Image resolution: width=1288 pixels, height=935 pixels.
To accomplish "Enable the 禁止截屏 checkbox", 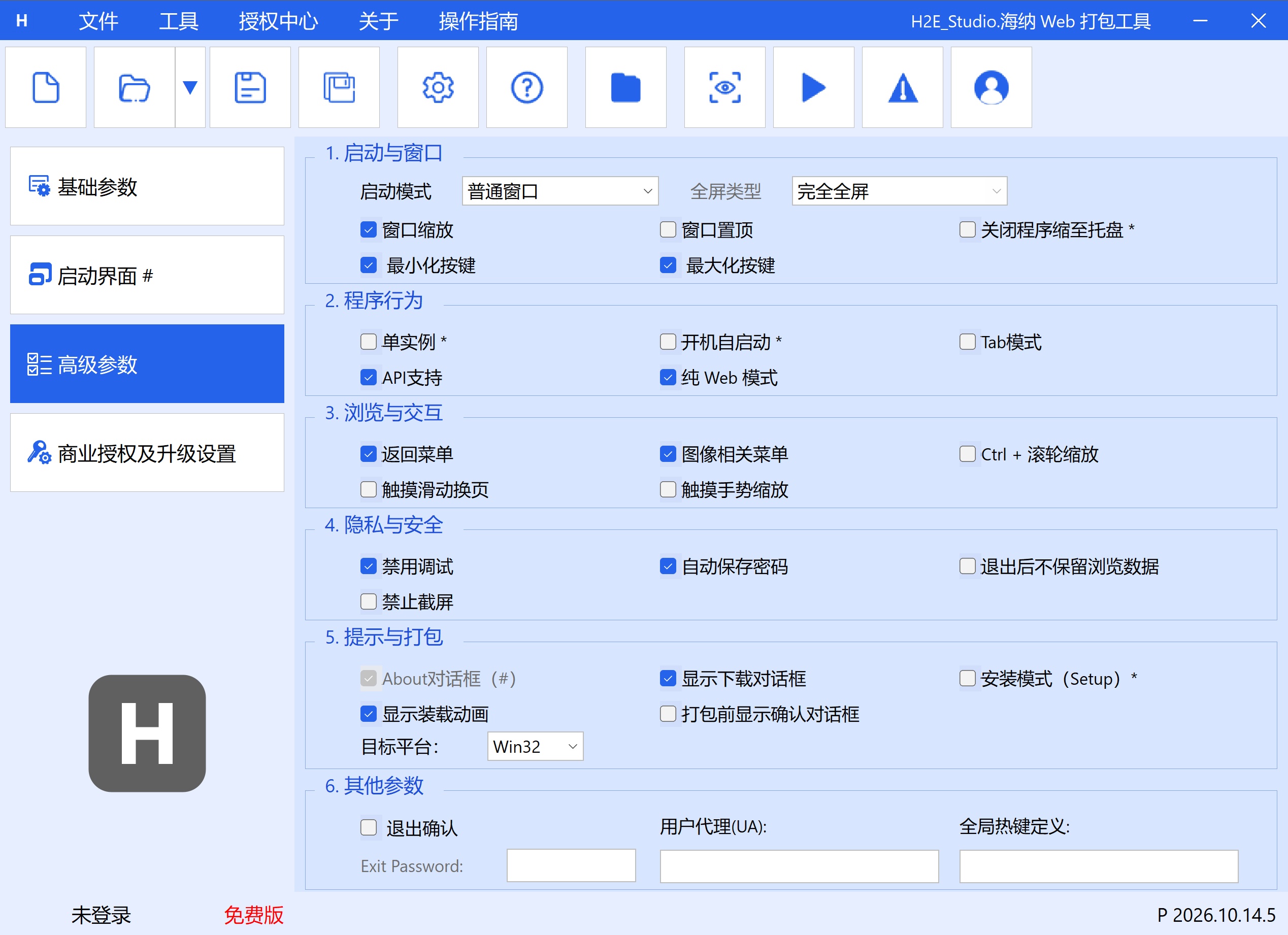I will tap(368, 601).
